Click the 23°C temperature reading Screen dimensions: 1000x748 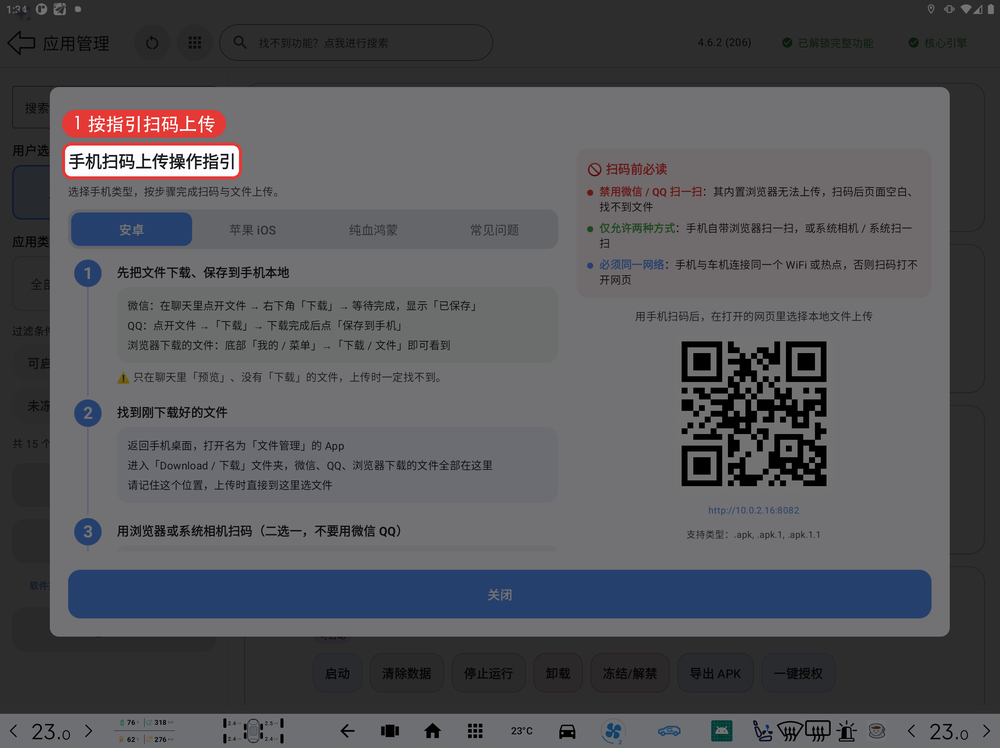coord(522,731)
